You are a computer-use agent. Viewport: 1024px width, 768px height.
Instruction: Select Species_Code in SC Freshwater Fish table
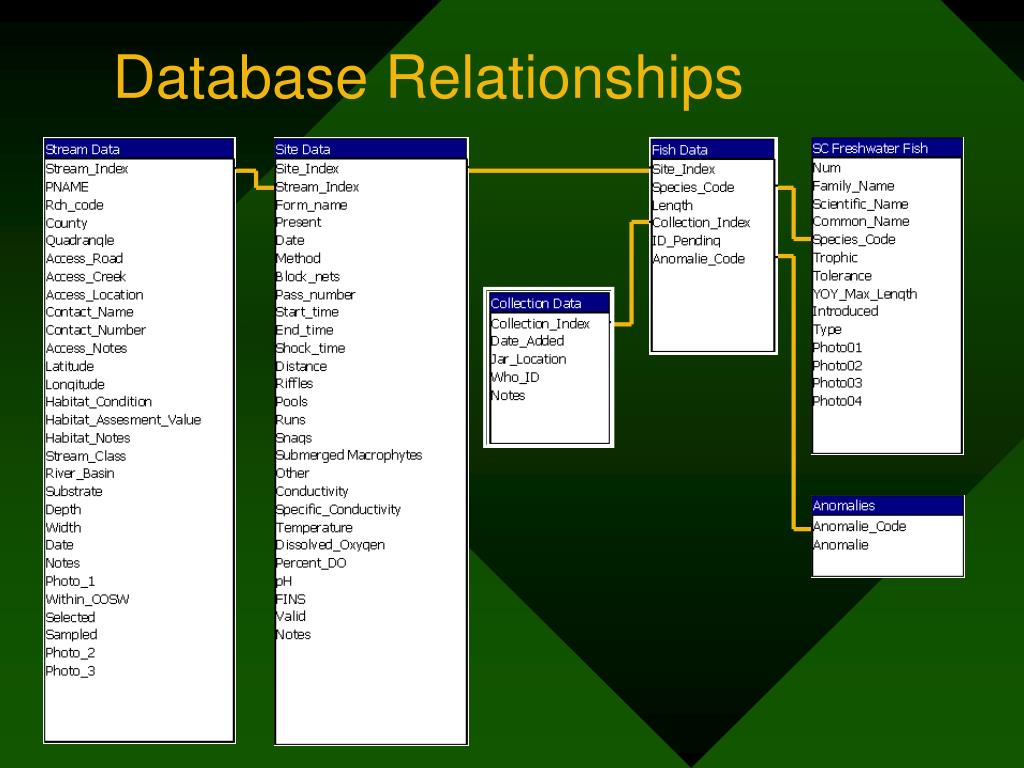click(x=854, y=240)
